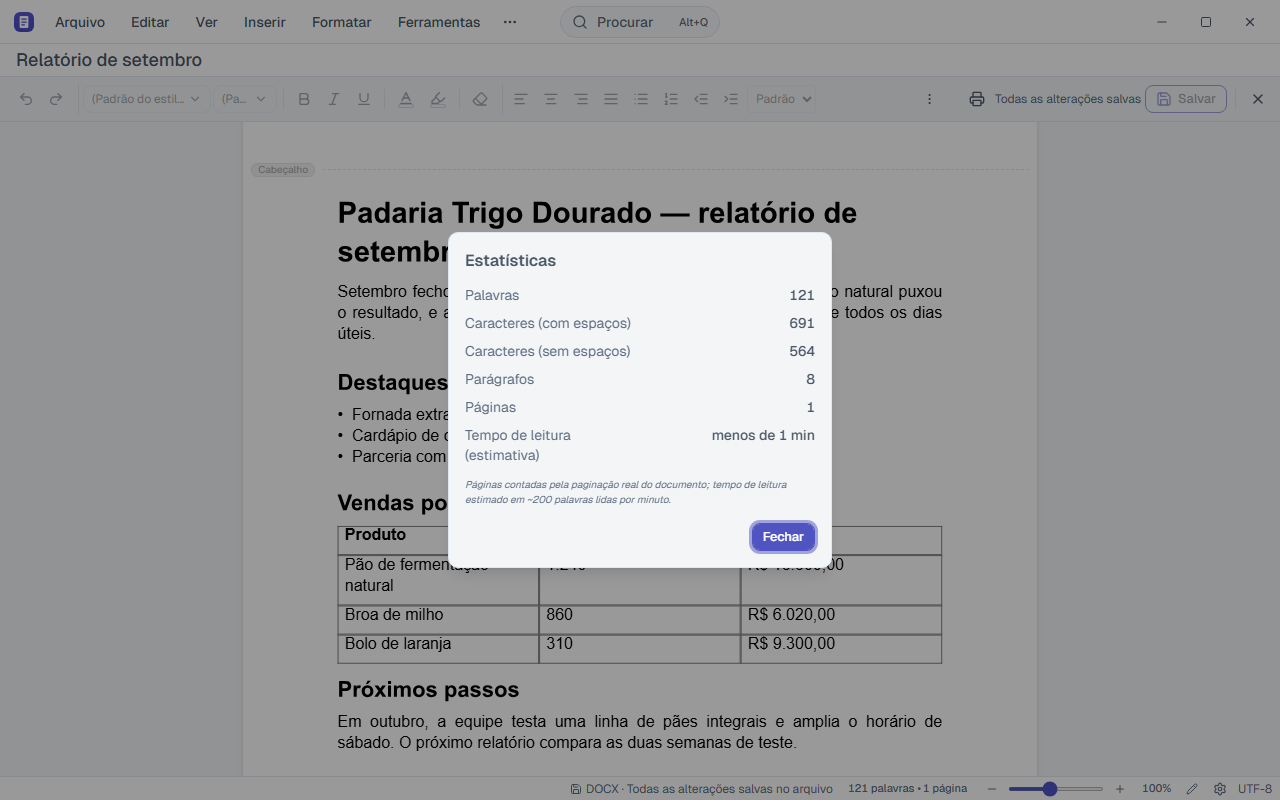Open the Inserir menu
The width and height of the screenshot is (1280, 800).
tap(265, 22)
